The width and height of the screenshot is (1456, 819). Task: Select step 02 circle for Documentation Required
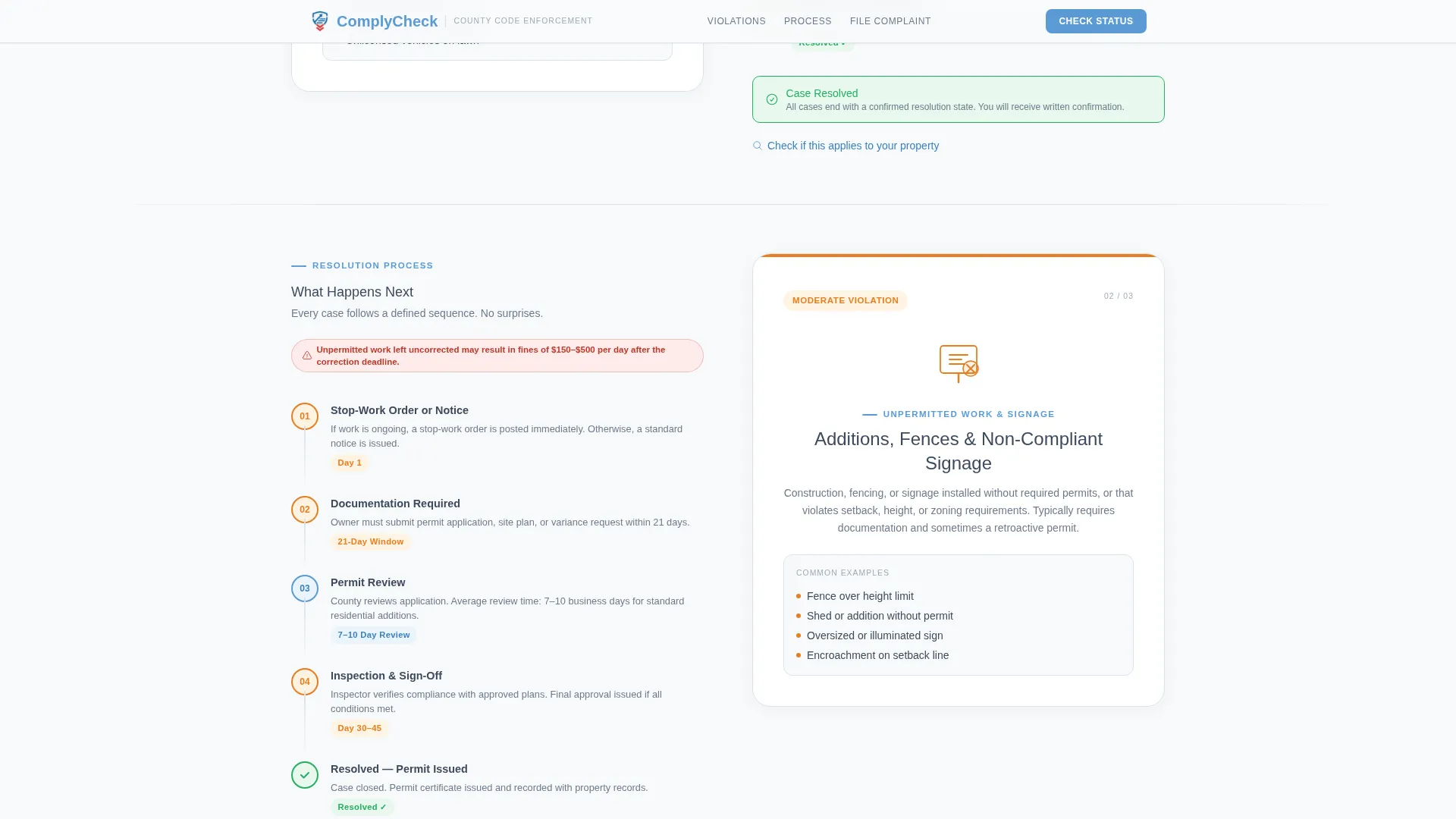click(x=305, y=510)
